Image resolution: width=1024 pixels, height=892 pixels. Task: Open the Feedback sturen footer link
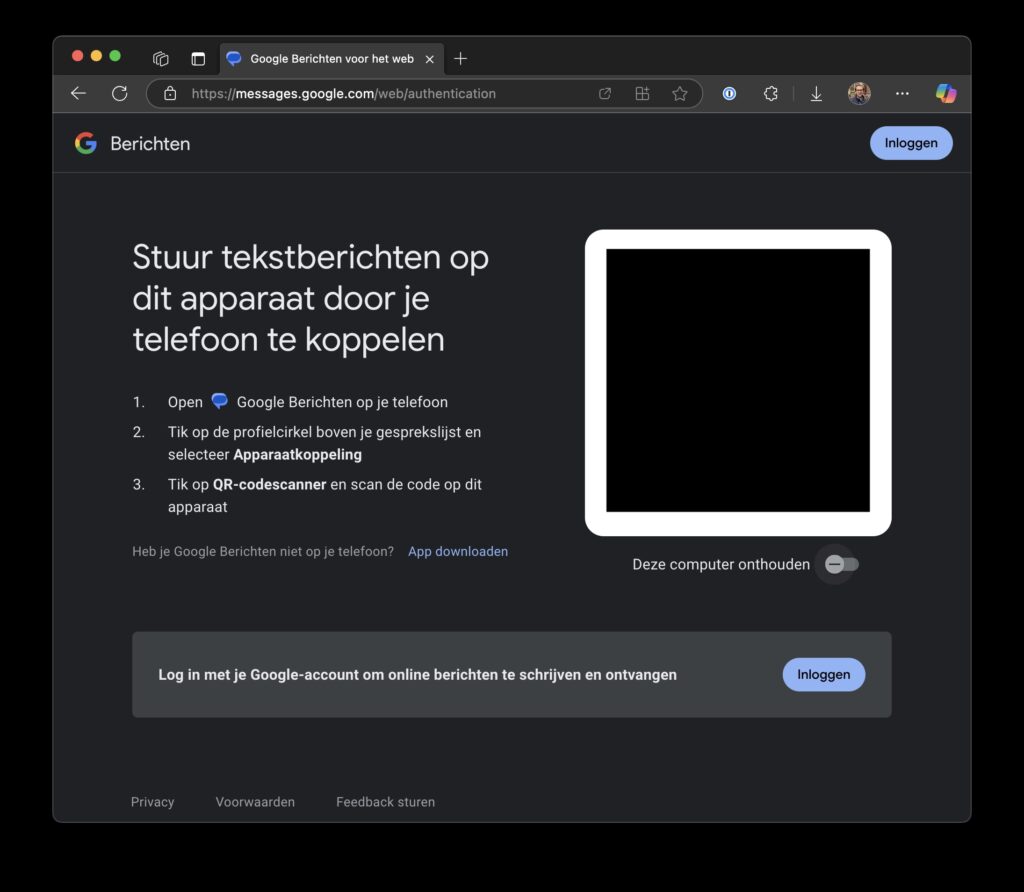385,802
